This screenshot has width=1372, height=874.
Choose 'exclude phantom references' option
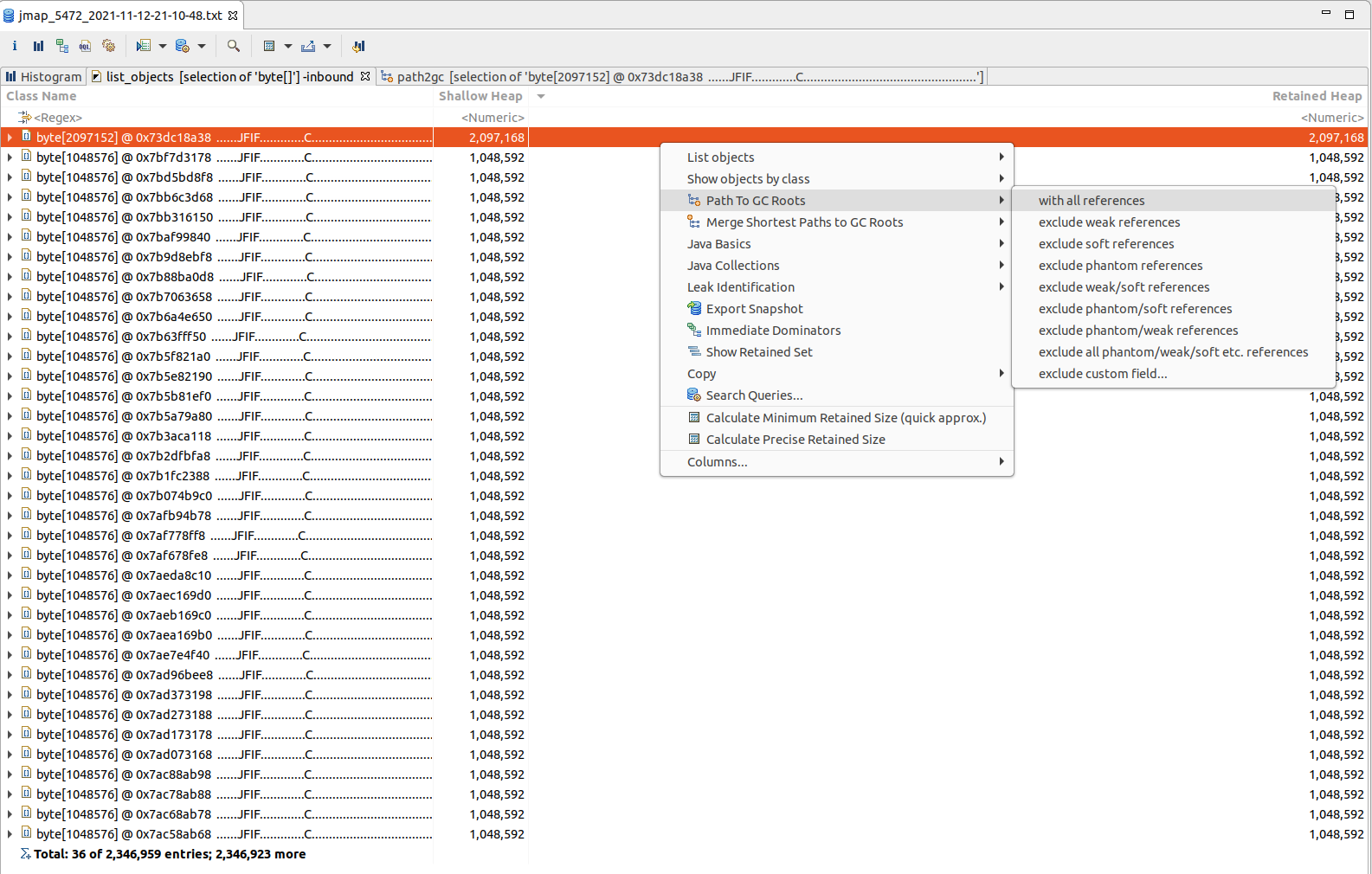point(1173,266)
